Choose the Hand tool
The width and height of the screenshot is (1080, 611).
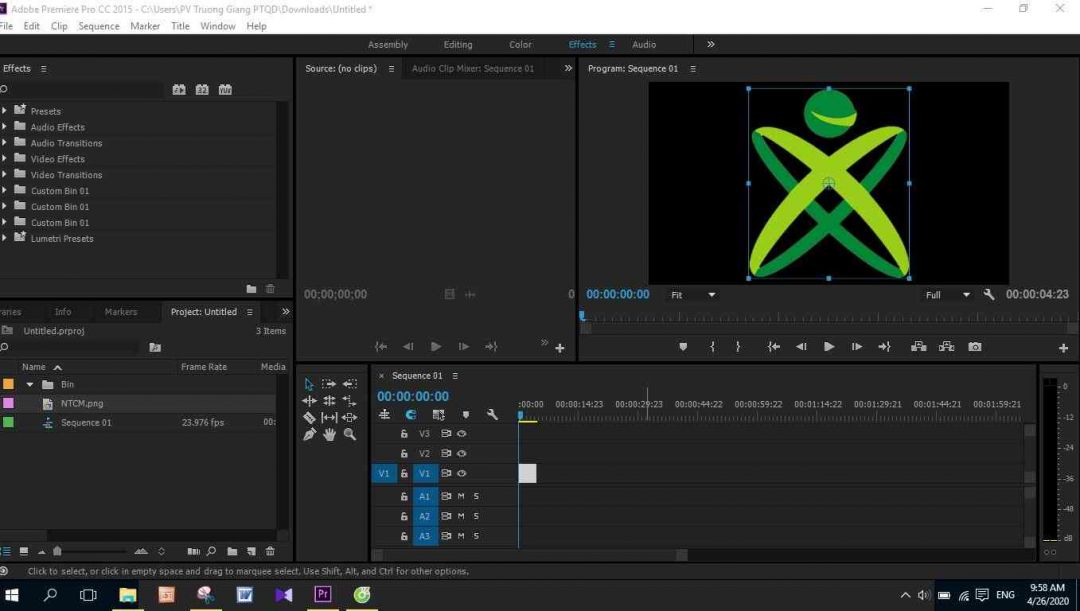[x=329, y=434]
